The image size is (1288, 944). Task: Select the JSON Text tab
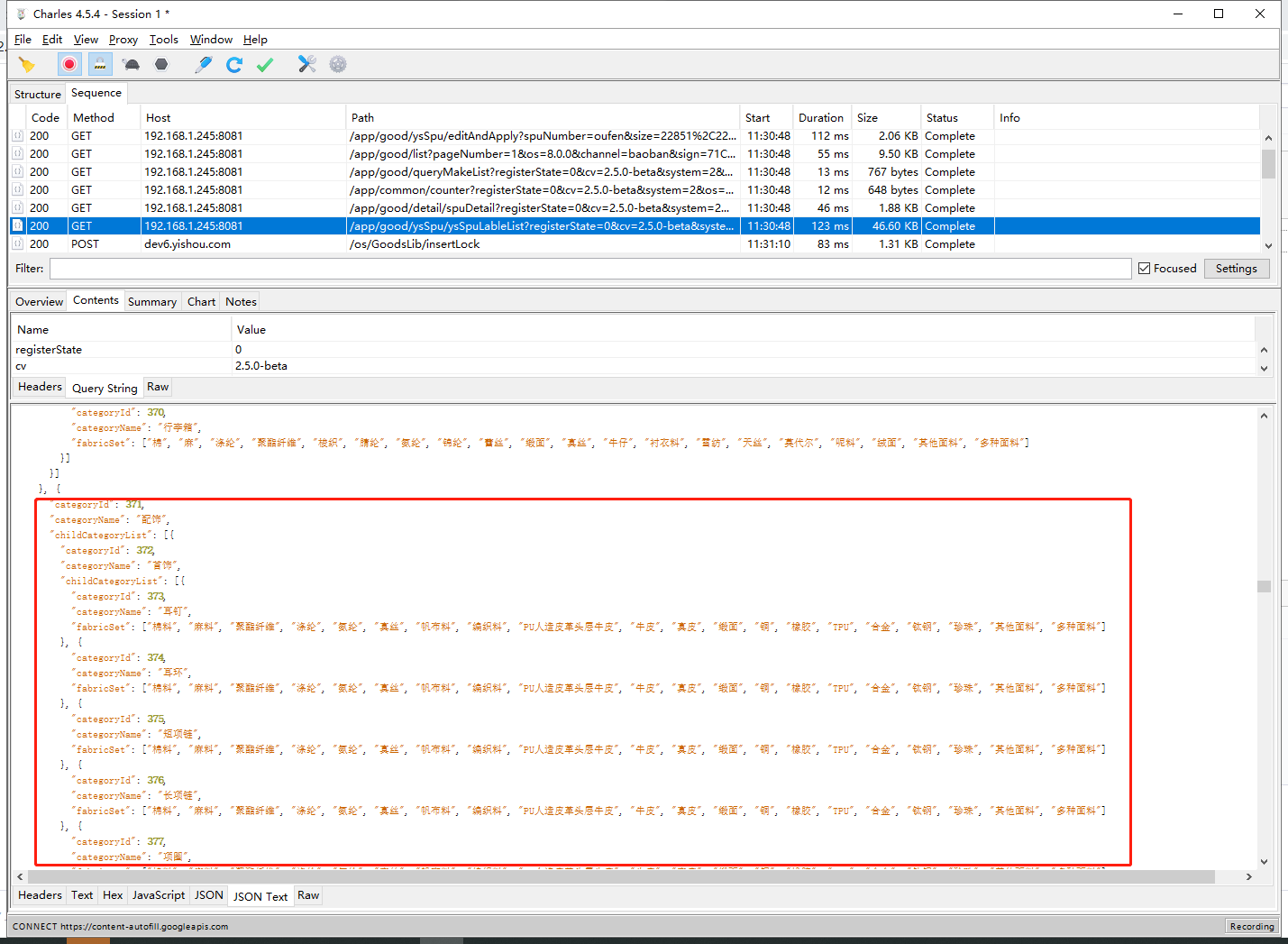click(x=260, y=896)
